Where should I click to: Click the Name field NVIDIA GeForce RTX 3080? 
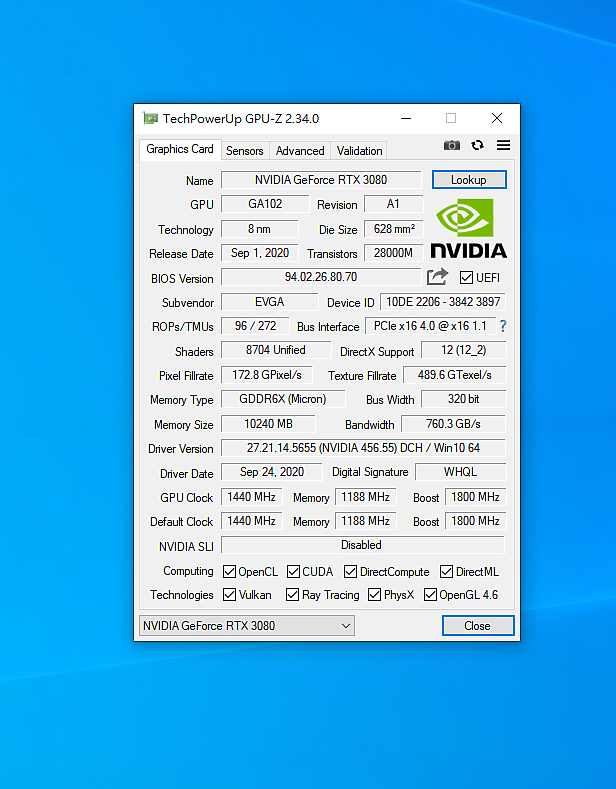coord(321,180)
